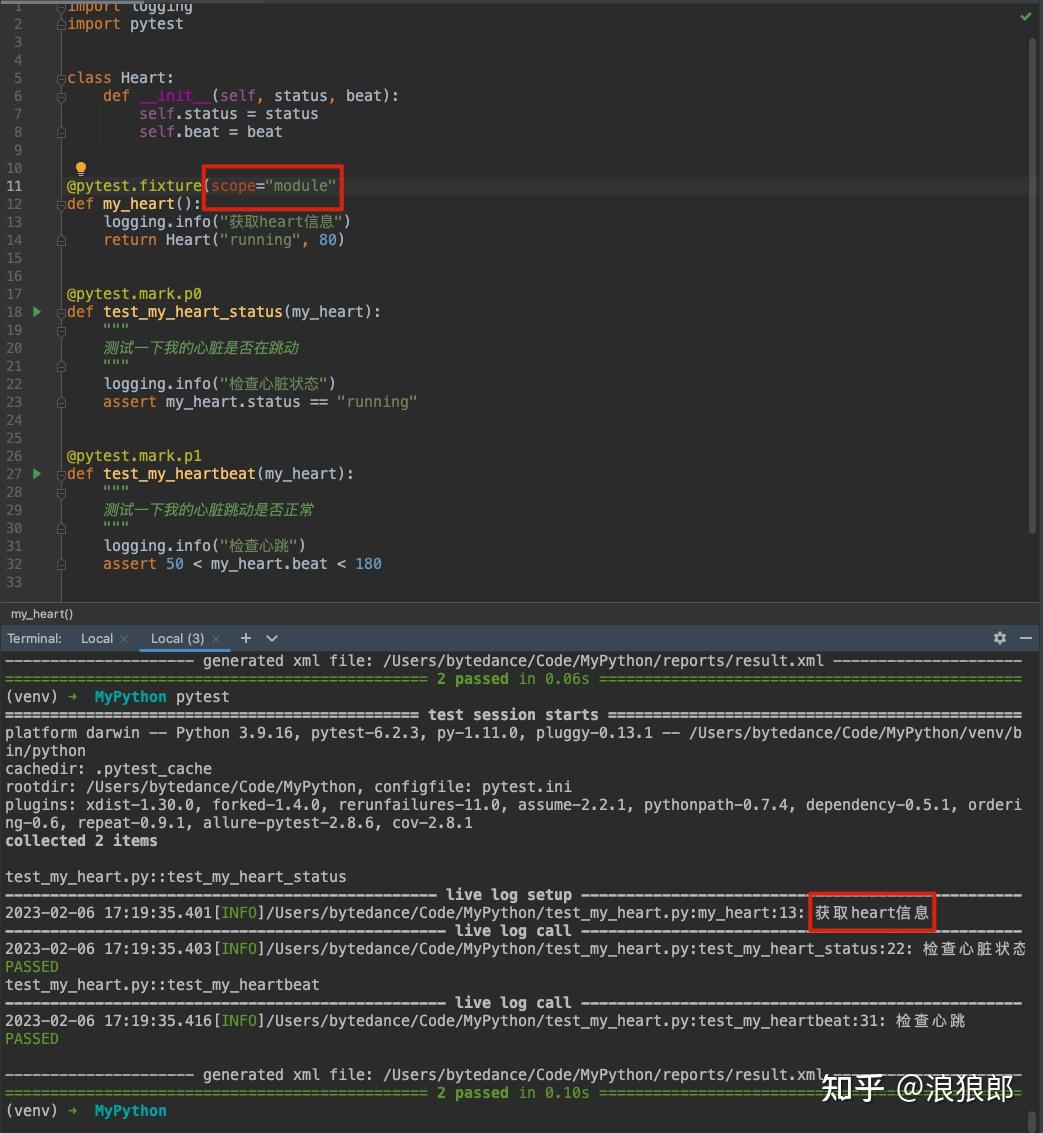Click the my_heart() breadcrumb above the terminal
Viewport: 1043px width, 1133px height.
pos(41,613)
